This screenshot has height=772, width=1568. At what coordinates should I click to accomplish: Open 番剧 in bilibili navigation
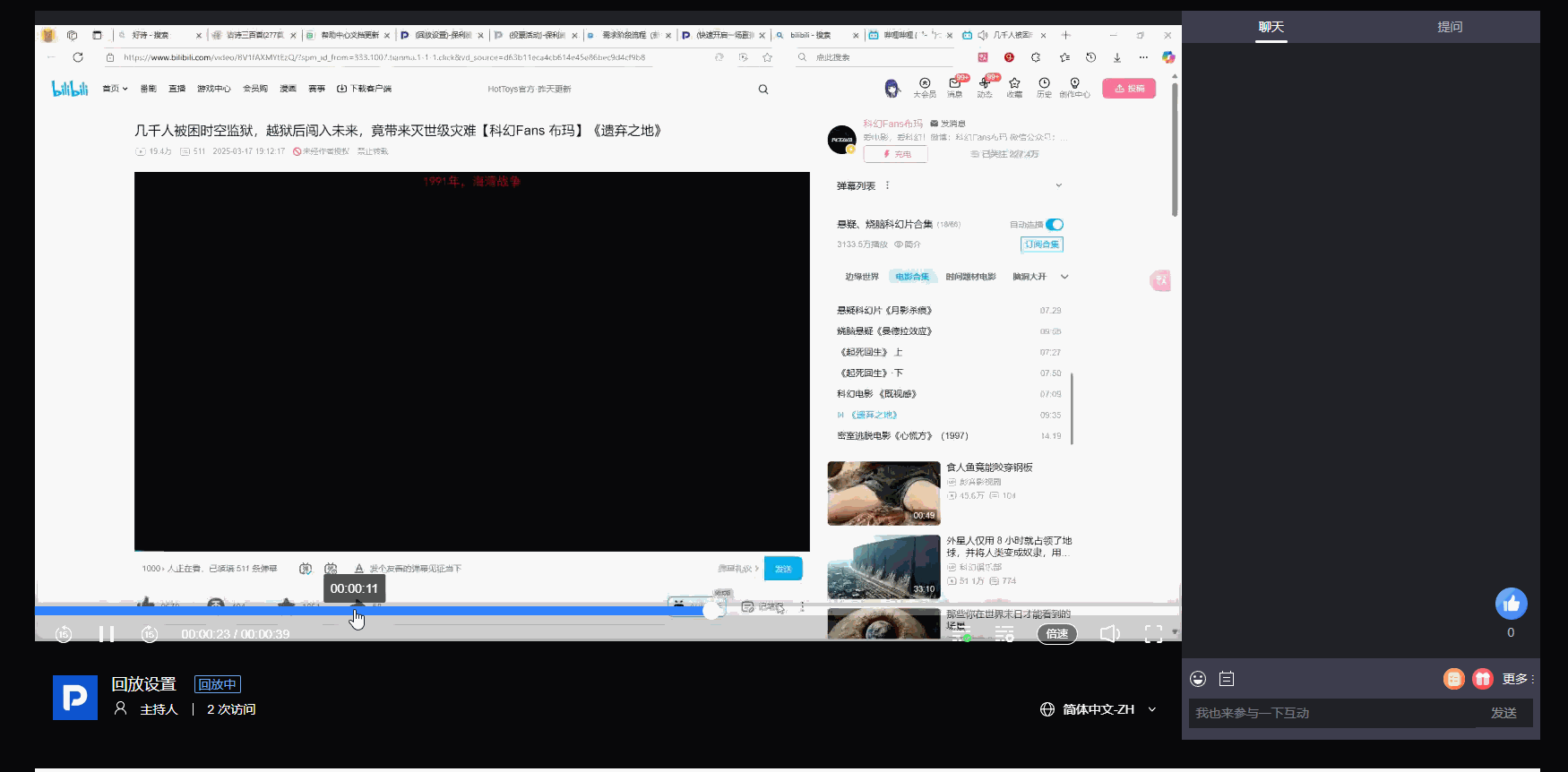pyautogui.click(x=149, y=89)
